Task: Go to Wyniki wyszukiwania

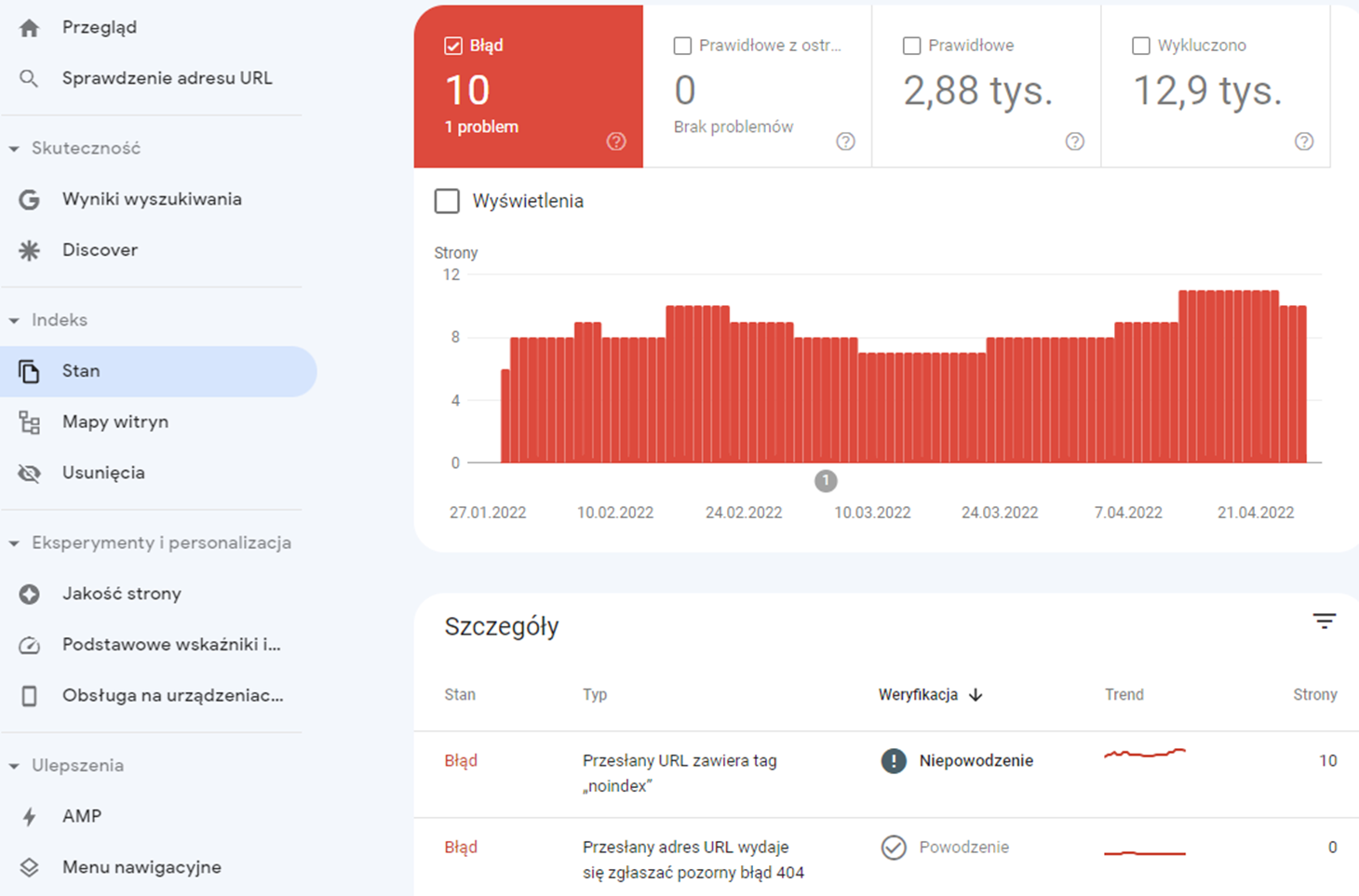Action: 154,199
